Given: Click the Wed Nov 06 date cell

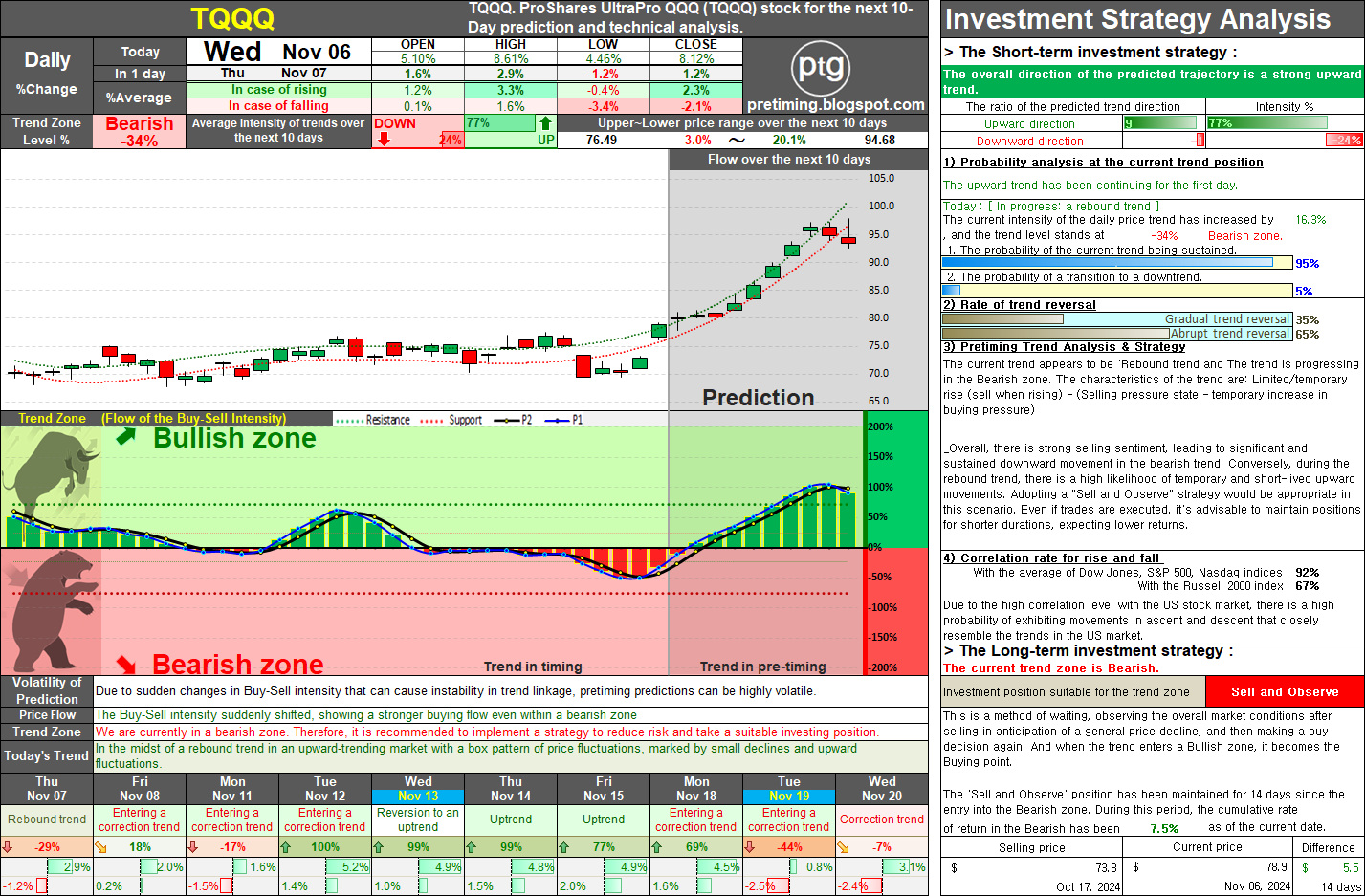Looking at the screenshot, I should pos(278,52).
